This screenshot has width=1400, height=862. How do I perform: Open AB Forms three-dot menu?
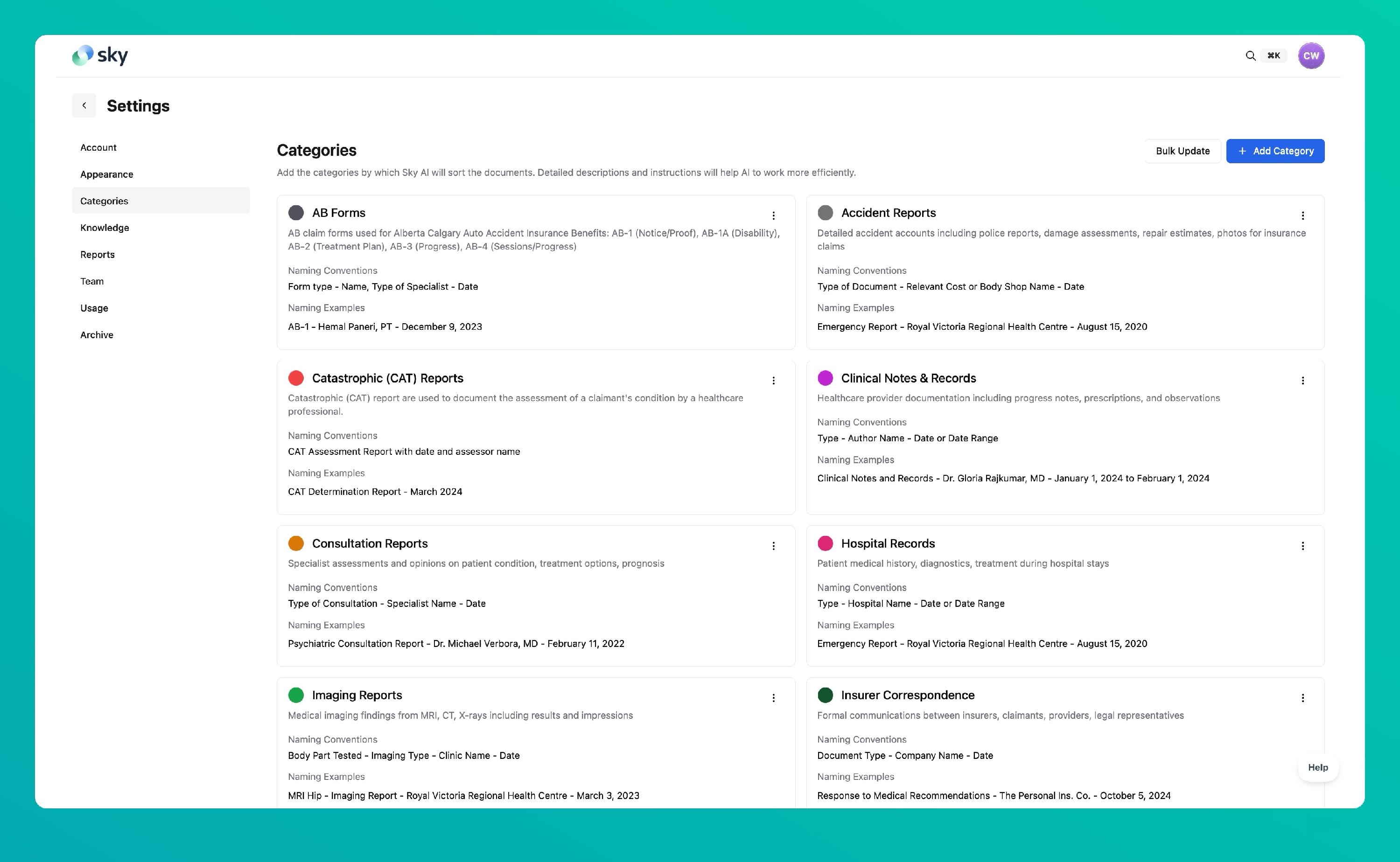click(x=773, y=215)
